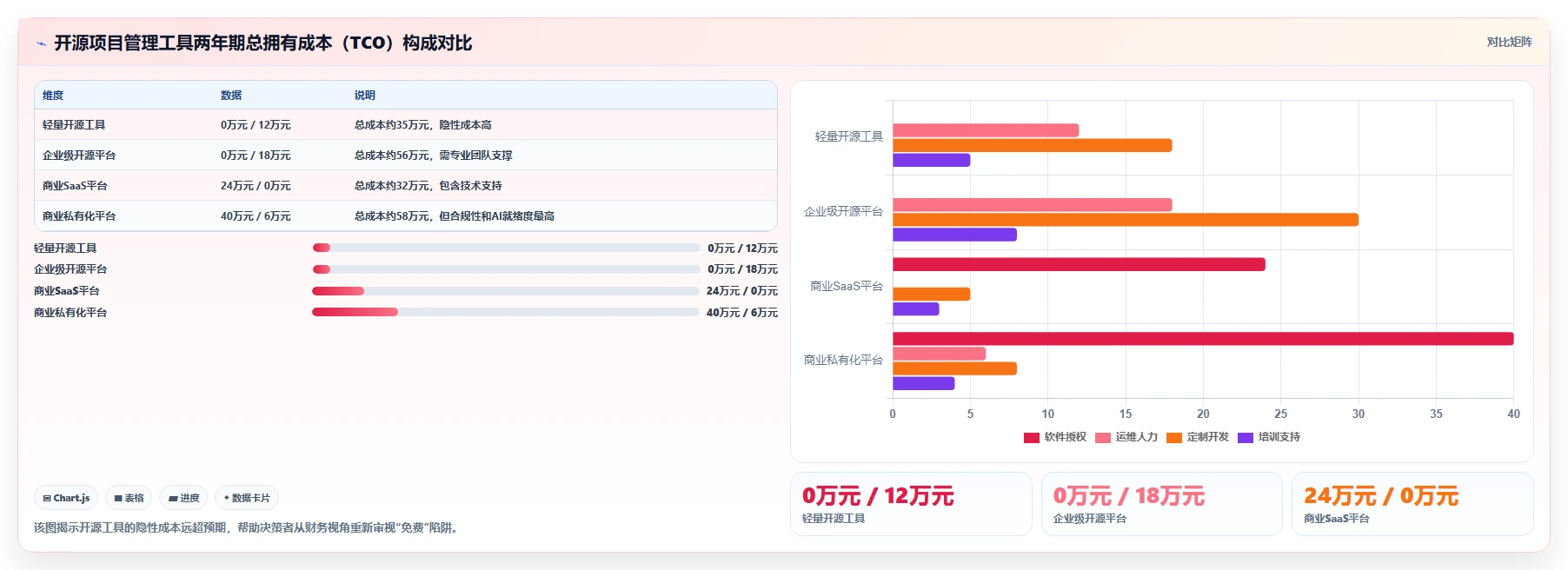Select the 企业级开源平台 table row cell
The width and height of the screenshot is (1568, 570).
point(79,156)
